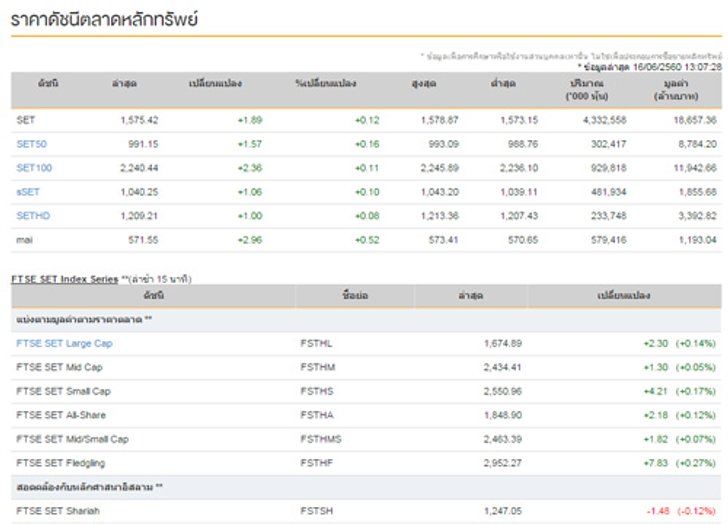Select SET50 last value 991.15
Viewport: 728px width, 524px height.
pyautogui.click(x=143, y=144)
